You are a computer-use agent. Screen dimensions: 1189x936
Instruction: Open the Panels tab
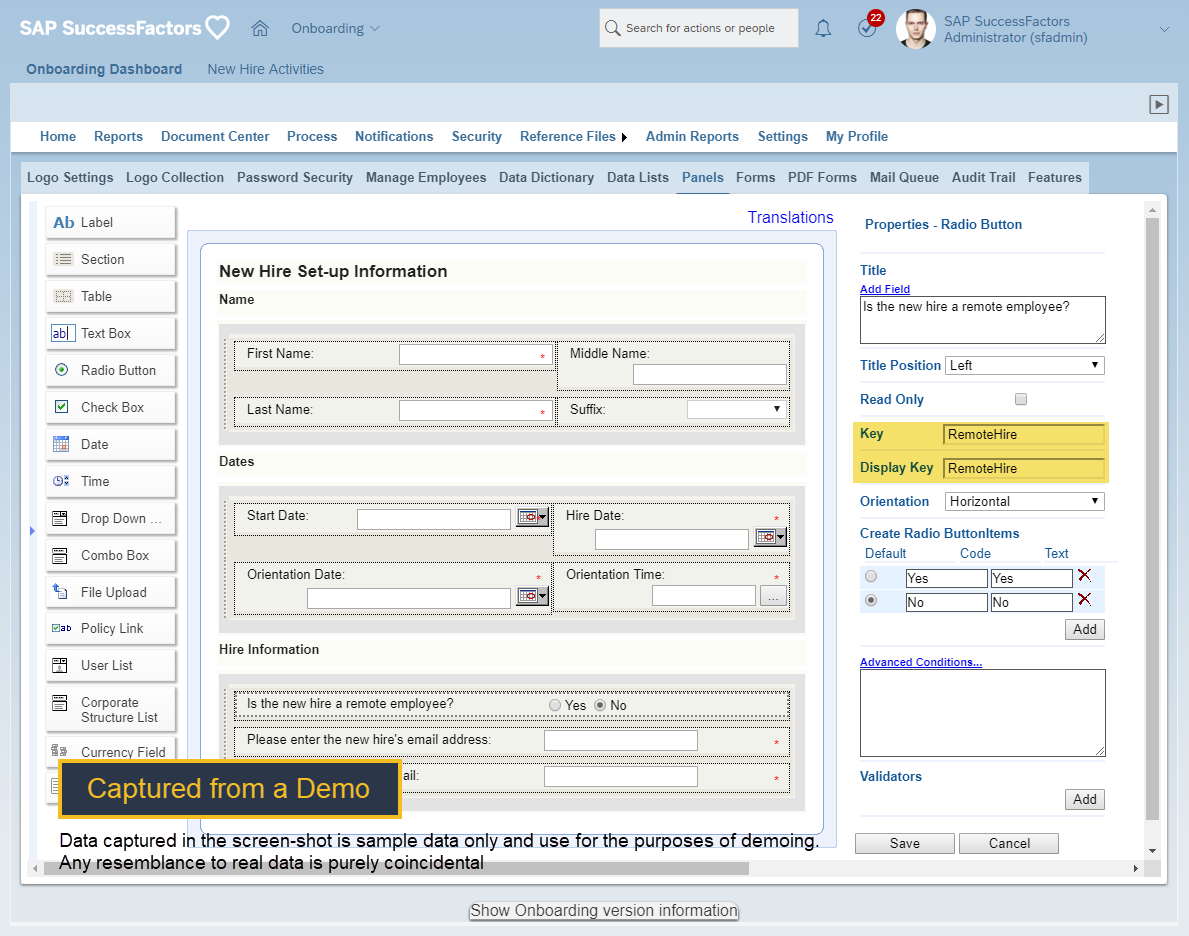point(702,177)
